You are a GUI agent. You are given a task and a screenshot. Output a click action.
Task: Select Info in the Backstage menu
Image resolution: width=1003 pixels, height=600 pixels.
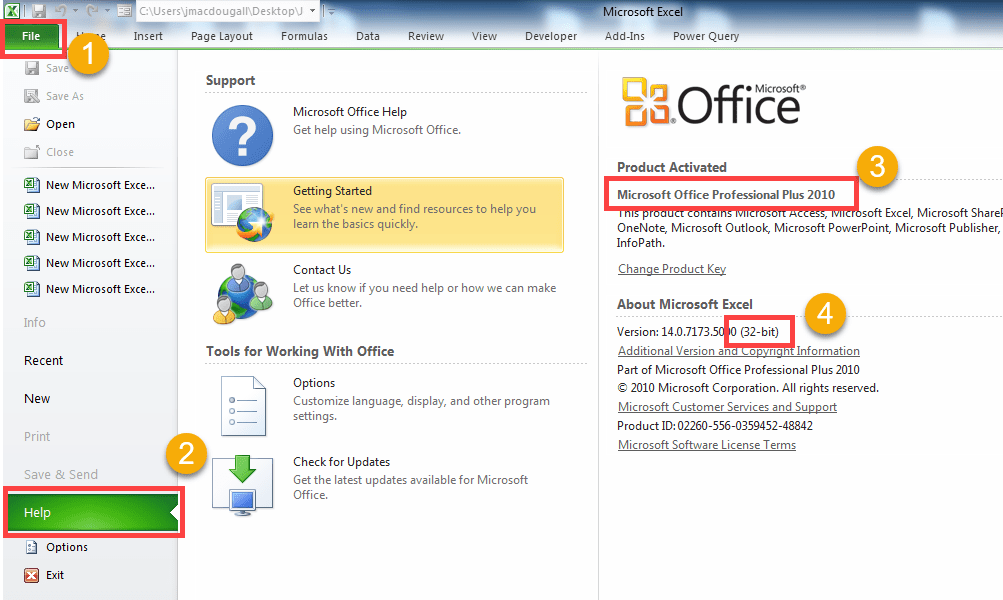click(x=35, y=322)
